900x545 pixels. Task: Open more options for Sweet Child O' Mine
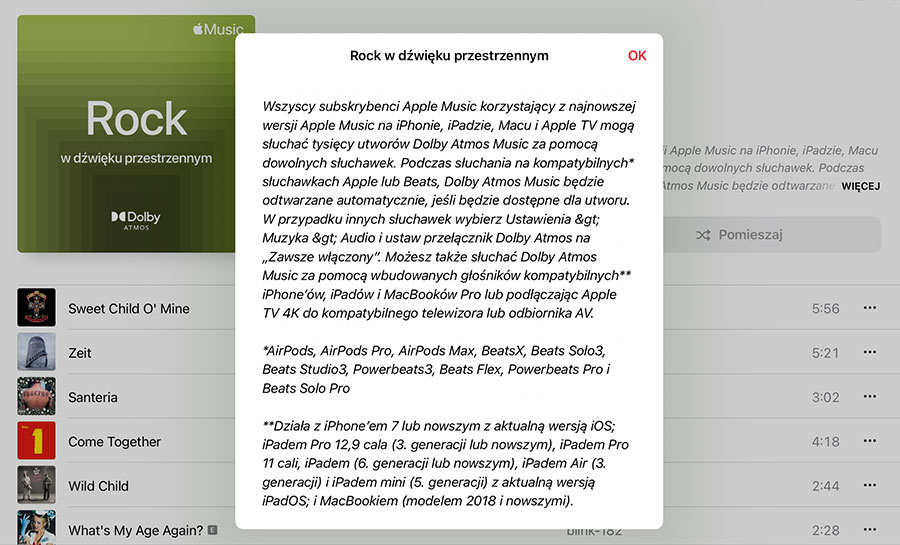coord(869,309)
